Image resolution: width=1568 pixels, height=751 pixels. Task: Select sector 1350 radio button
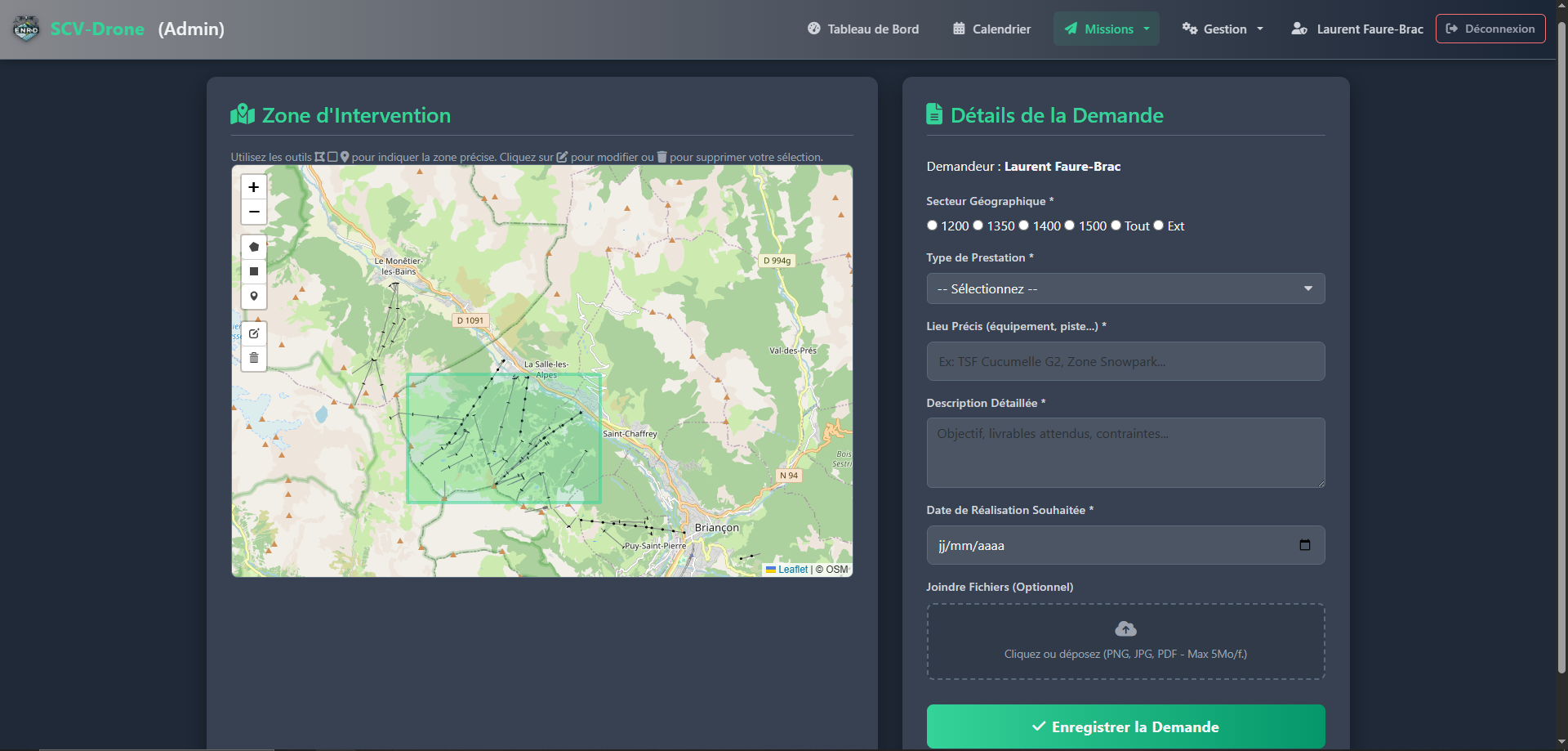[978, 226]
